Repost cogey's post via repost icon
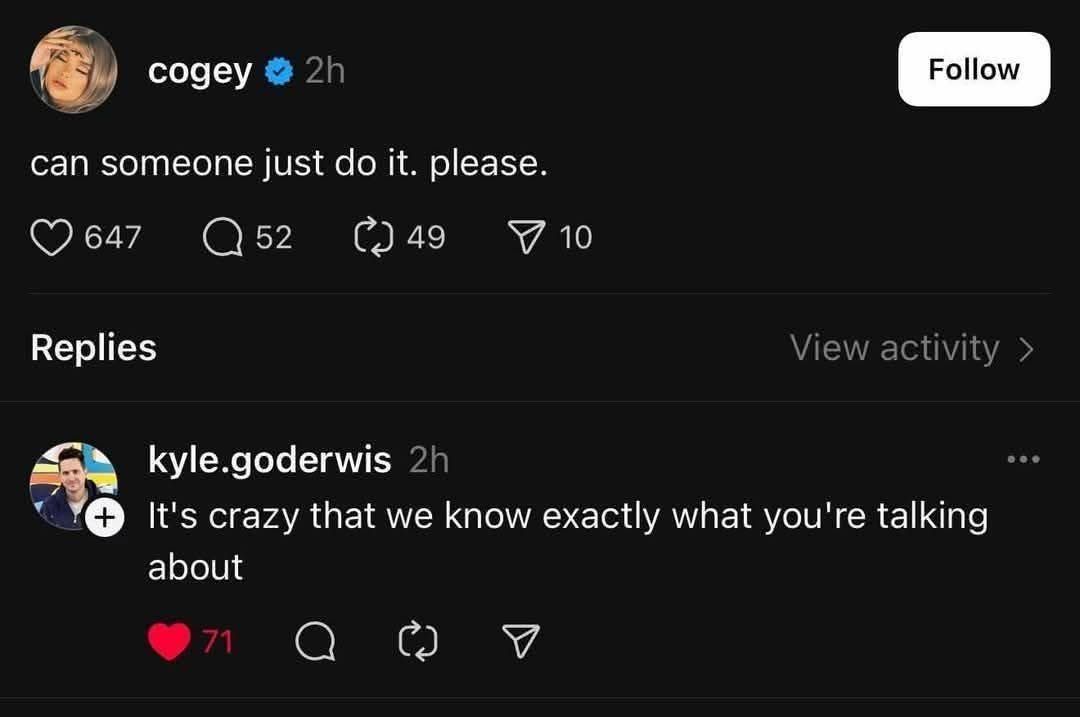Screen dimensions: 1080x717 click(x=372, y=238)
